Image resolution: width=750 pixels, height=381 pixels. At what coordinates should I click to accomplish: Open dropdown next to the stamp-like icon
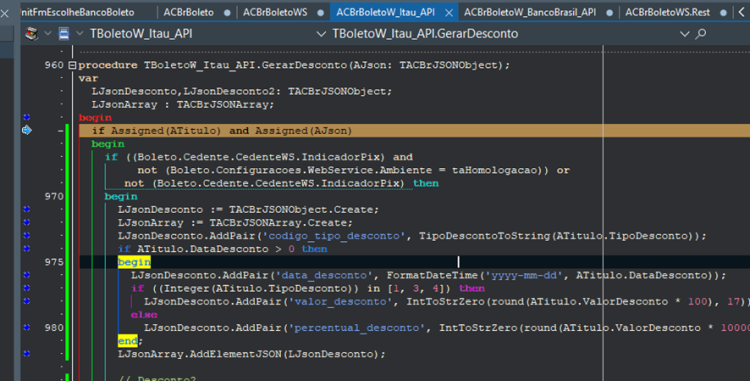click(48, 34)
